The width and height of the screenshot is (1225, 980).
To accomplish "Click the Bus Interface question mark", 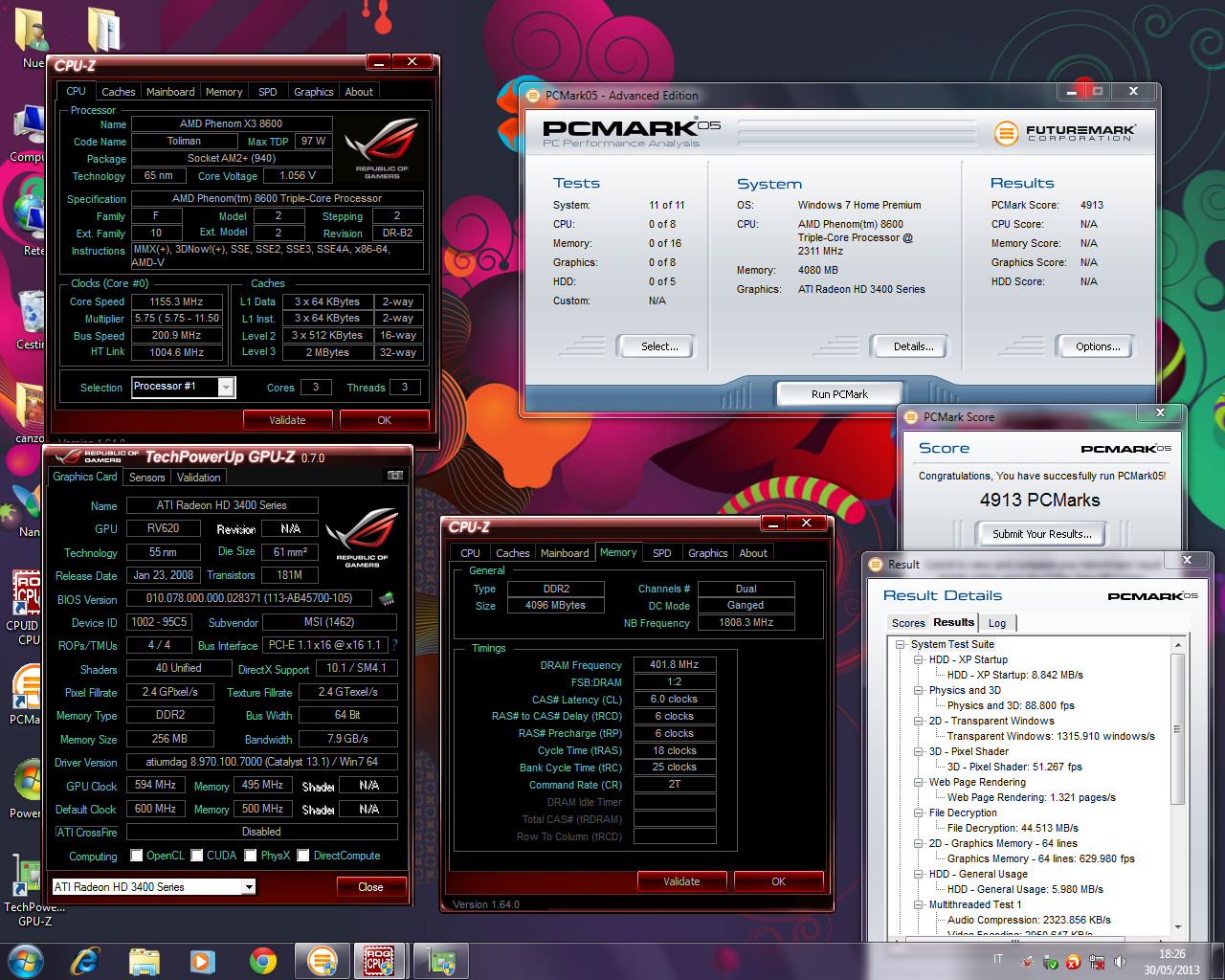I will tap(394, 645).
